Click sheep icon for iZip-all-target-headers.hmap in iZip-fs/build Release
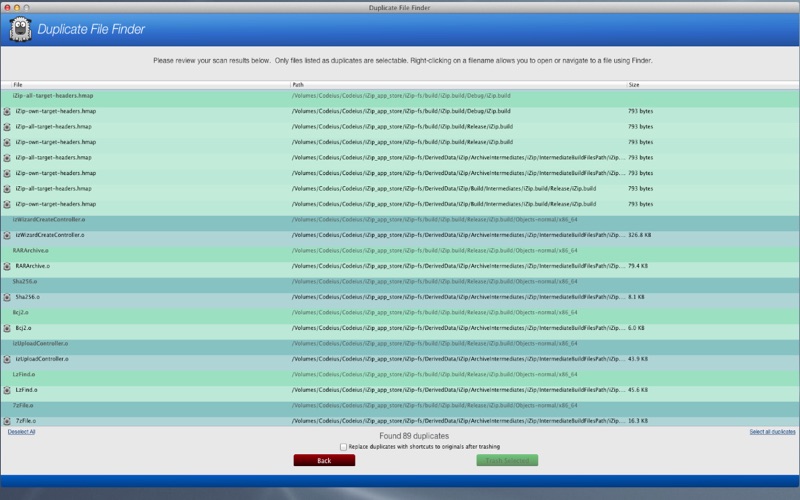The image size is (800, 500). 7,127
